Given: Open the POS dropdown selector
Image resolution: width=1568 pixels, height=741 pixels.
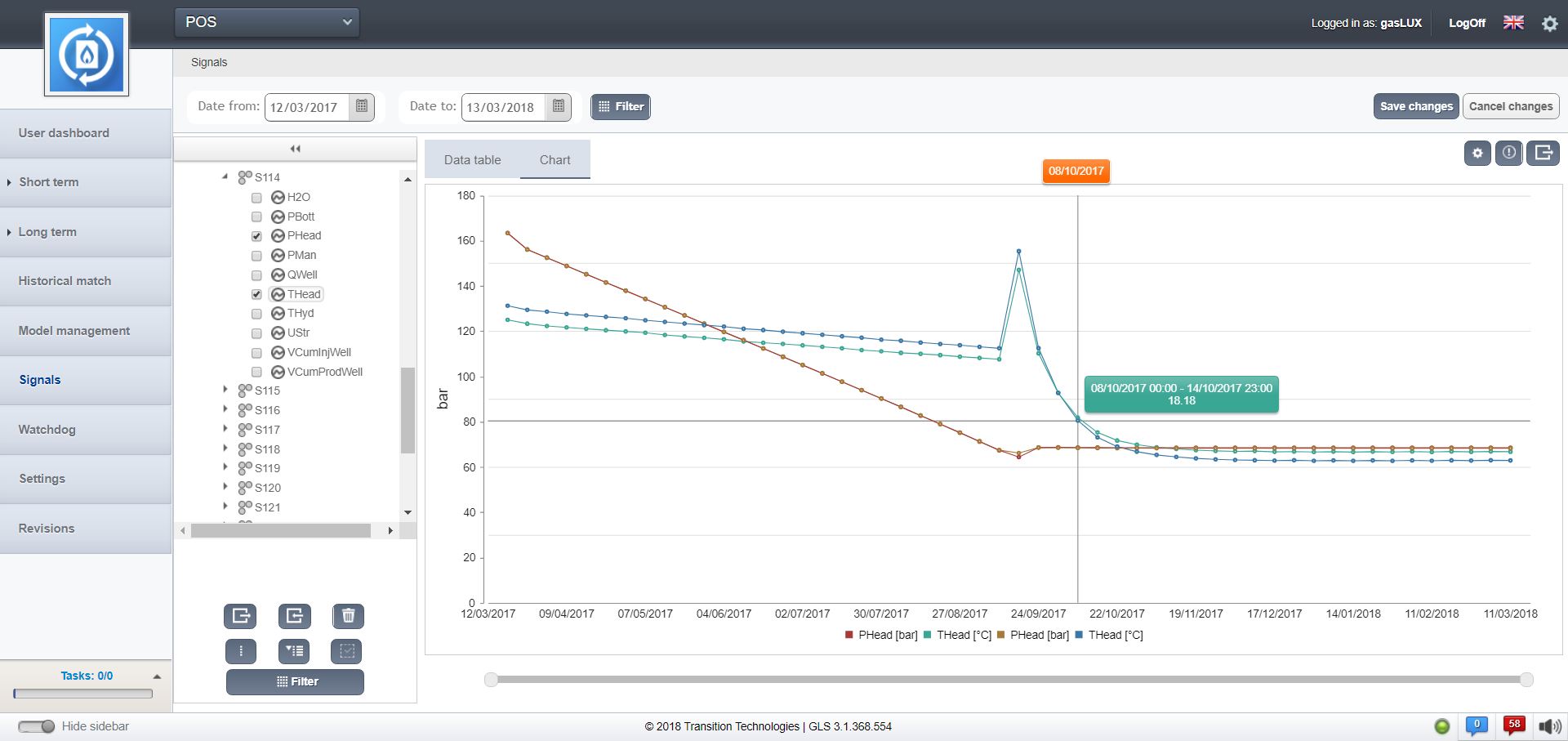Looking at the screenshot, I should (x=267, y=22).
